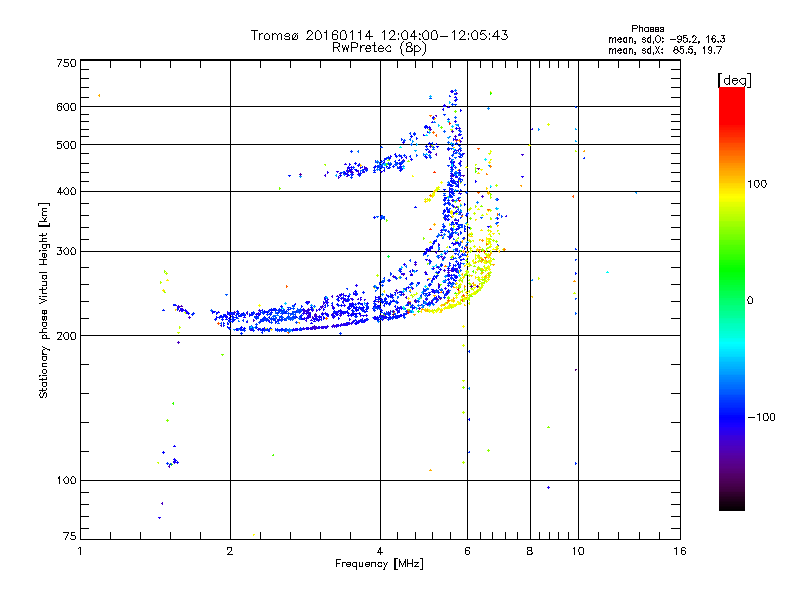Click 'mean, sd,X: 85.5, 19.7' text
Image resolution: width=800 pixels, height=600 pixels.
(x=665, y=50)
